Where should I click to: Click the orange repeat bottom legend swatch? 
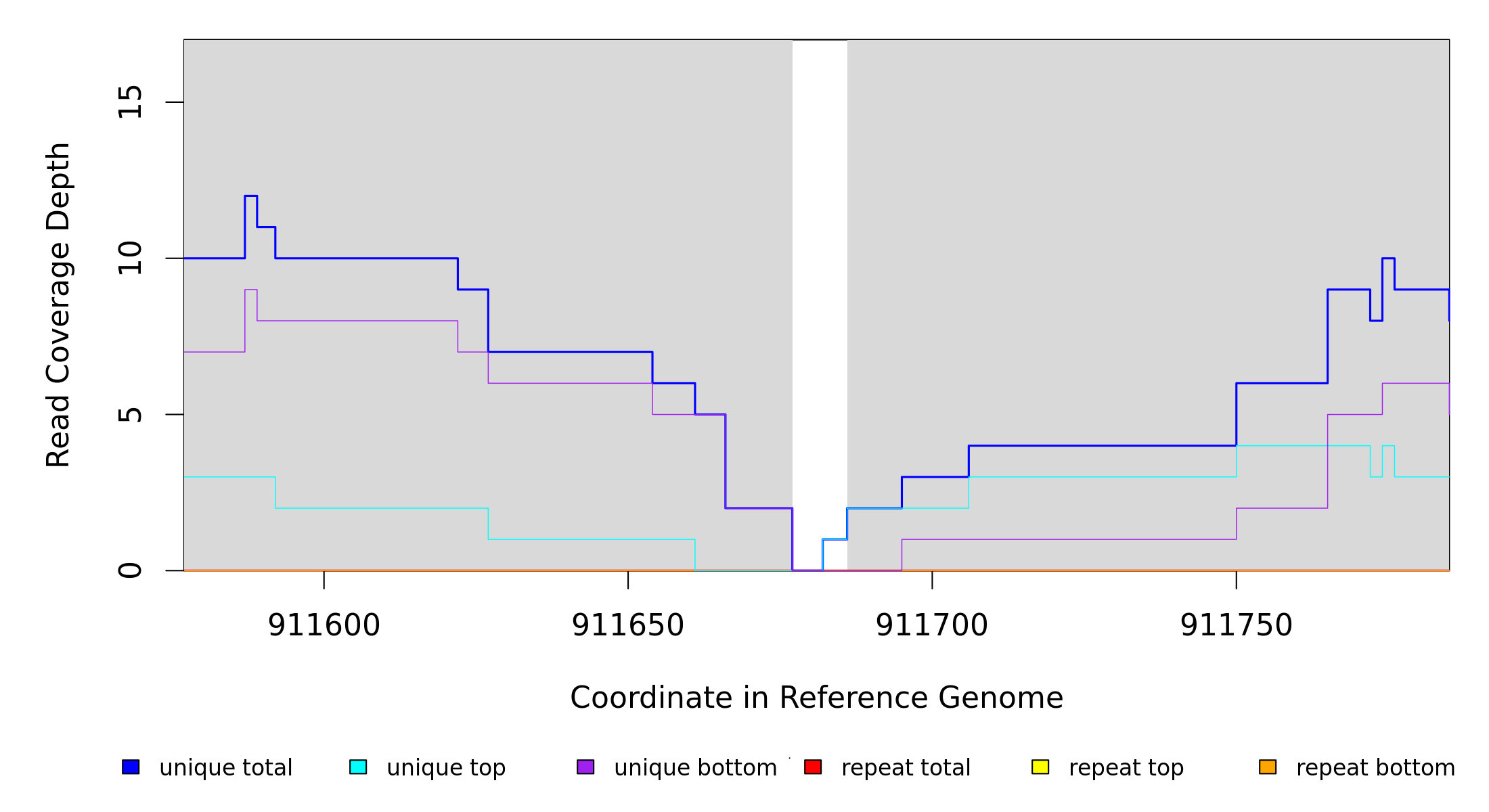pyautogui.click(x=1268, y=767)
